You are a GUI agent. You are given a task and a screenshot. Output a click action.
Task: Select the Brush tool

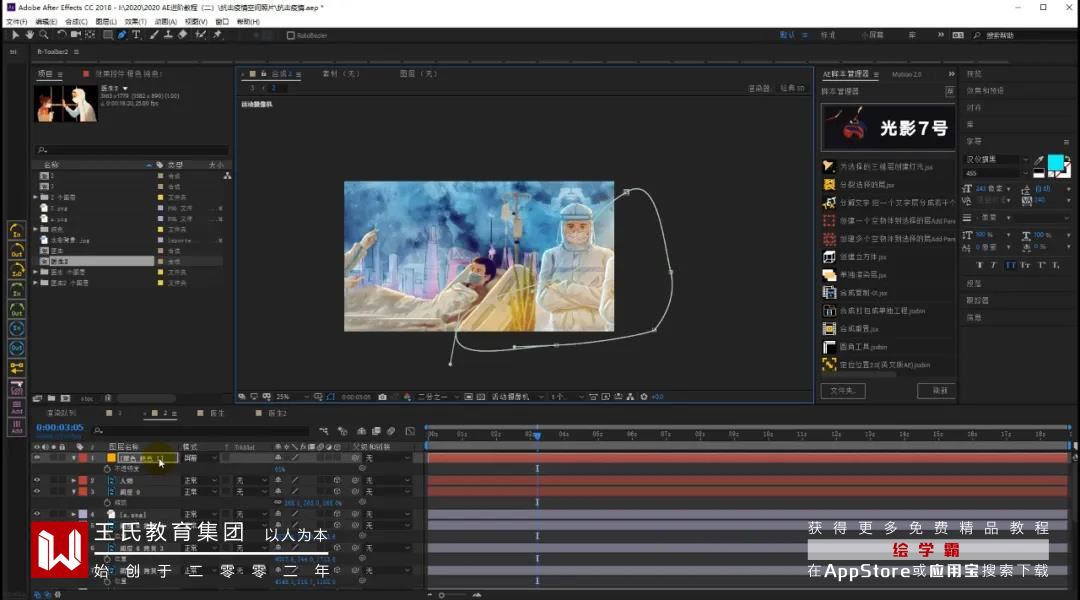tap(154, 34)
